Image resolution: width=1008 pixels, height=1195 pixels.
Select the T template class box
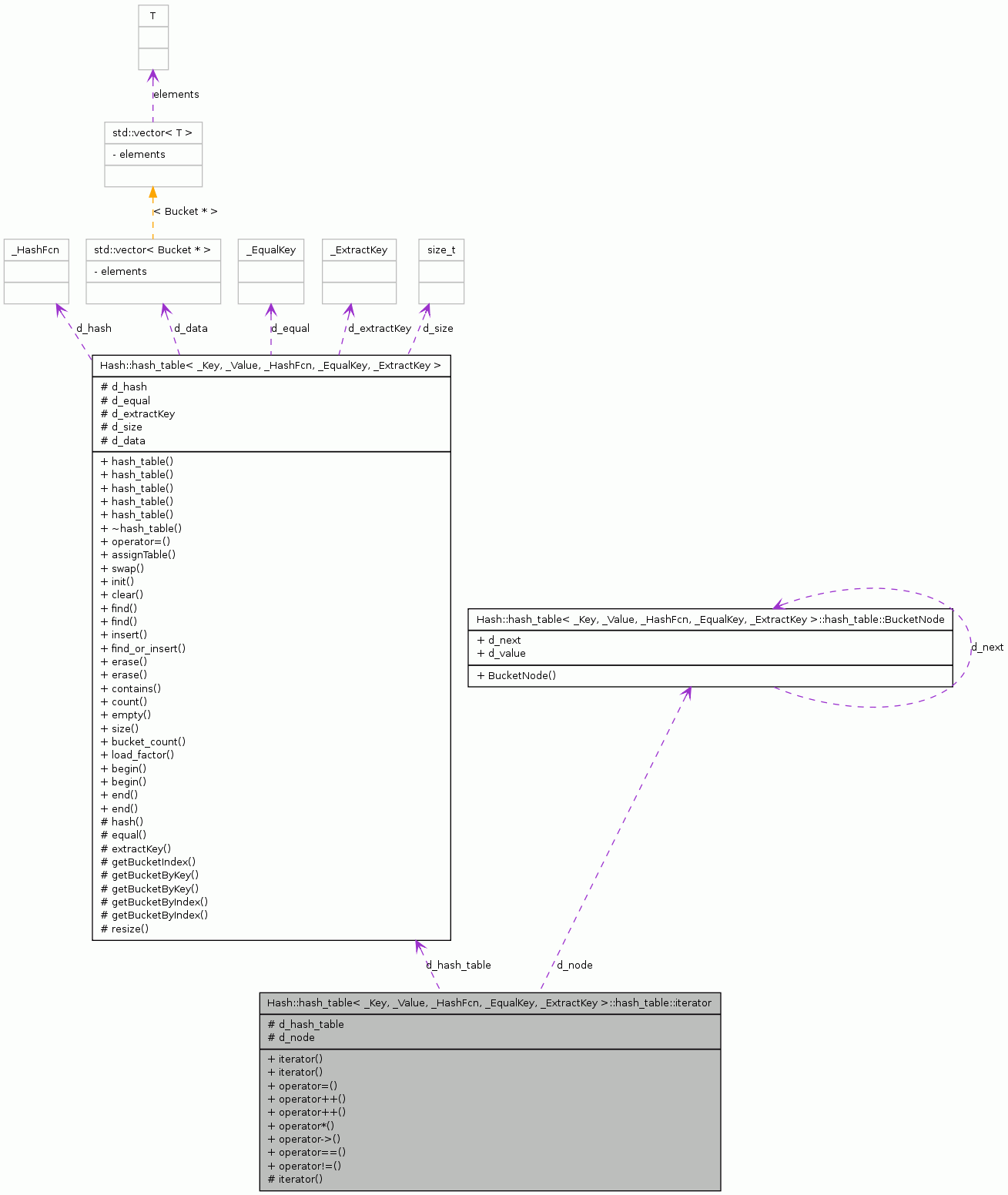(153, 15)
